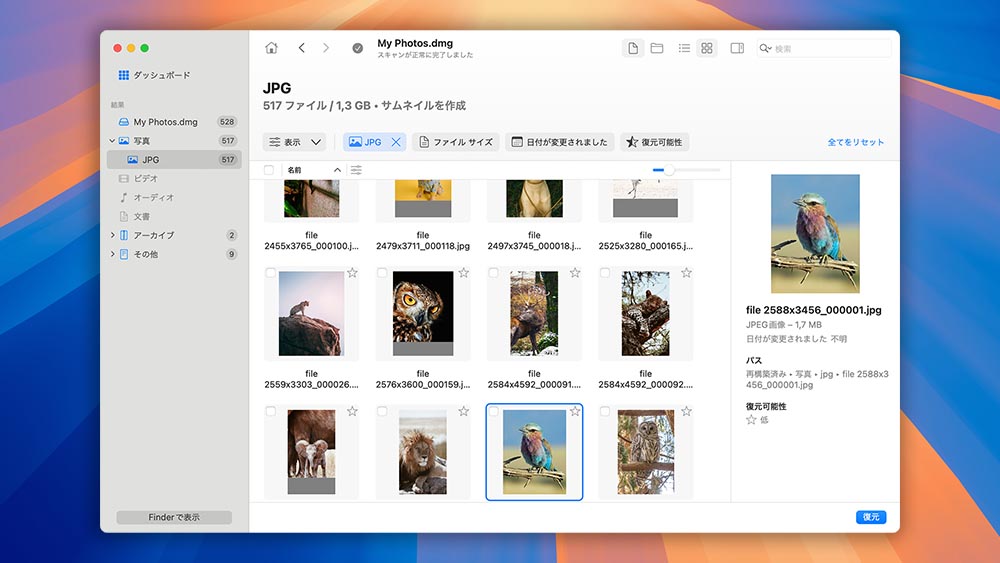Star the elephant photo thumbnail
Viewport: 1000px width, 563px height.
click(352, 411)
